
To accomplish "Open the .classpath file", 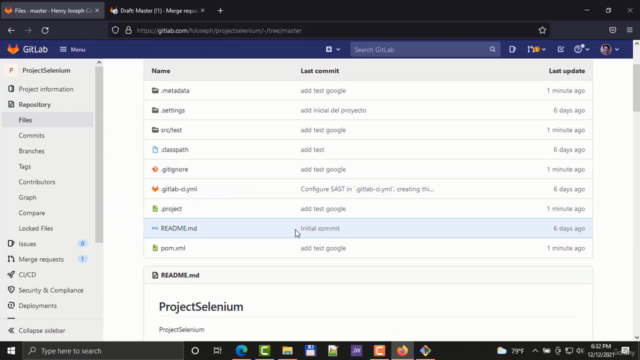I will [174, 149].
